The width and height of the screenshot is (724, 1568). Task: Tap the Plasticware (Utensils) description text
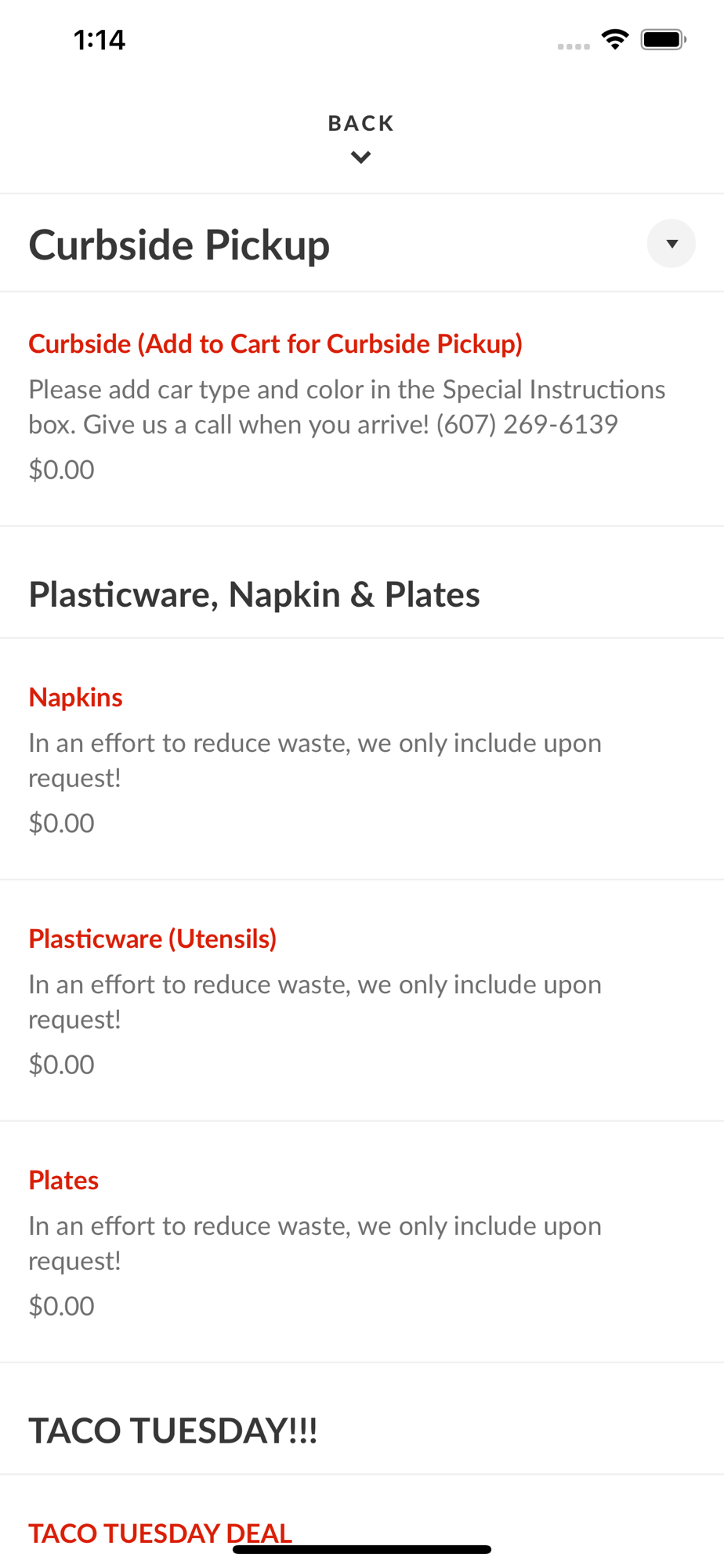315,1002
